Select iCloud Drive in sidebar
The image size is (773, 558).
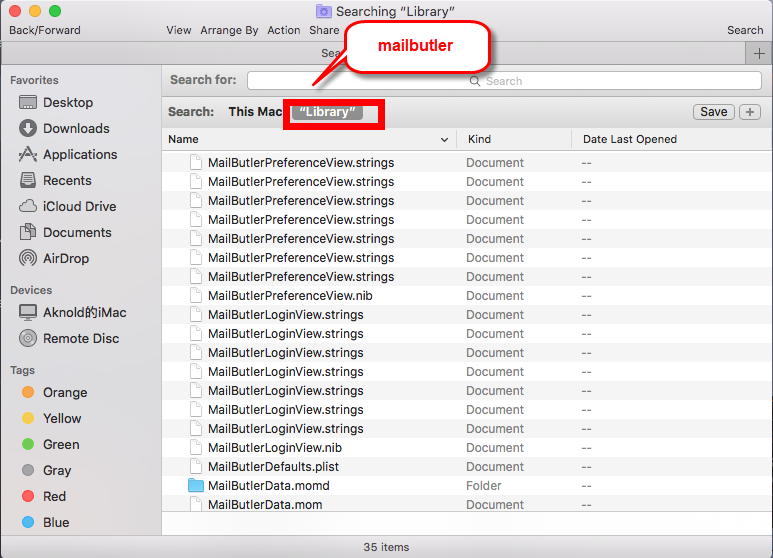(x=79, y=206)
